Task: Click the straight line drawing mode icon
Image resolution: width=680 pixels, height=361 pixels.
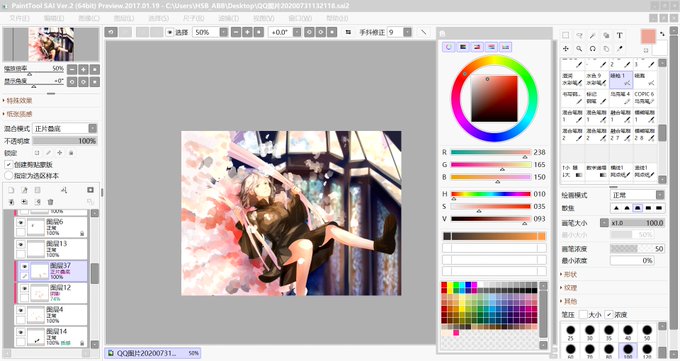Action: 424,32
